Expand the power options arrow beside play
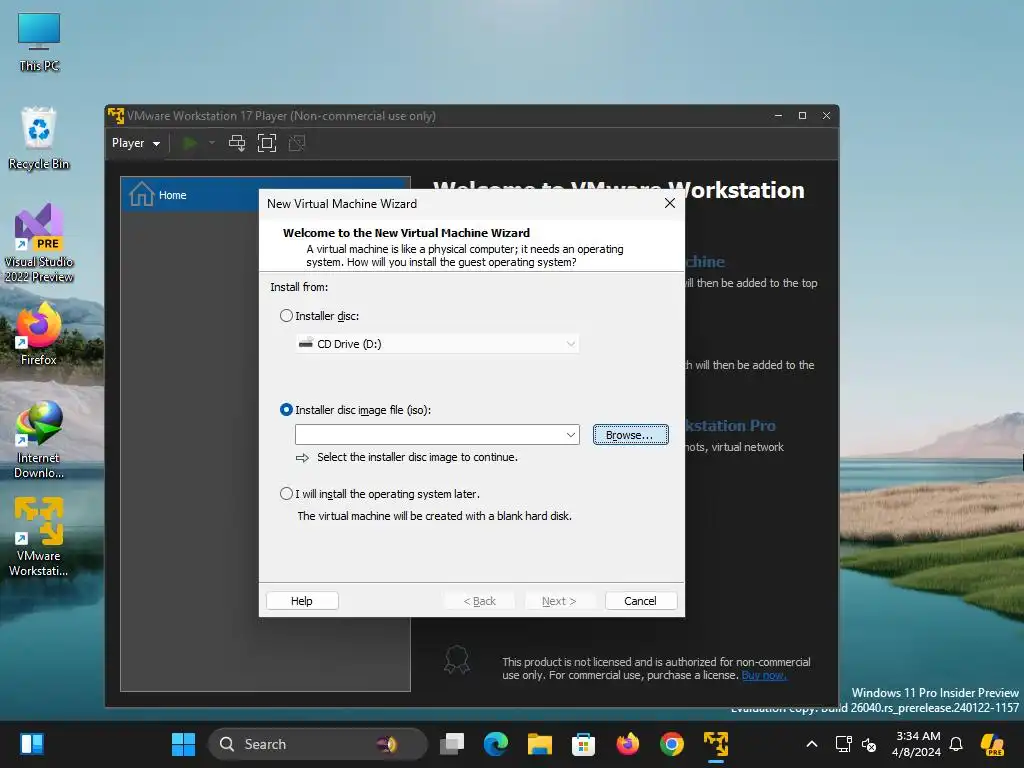The image size is (1024, 768). coord(212,143)
